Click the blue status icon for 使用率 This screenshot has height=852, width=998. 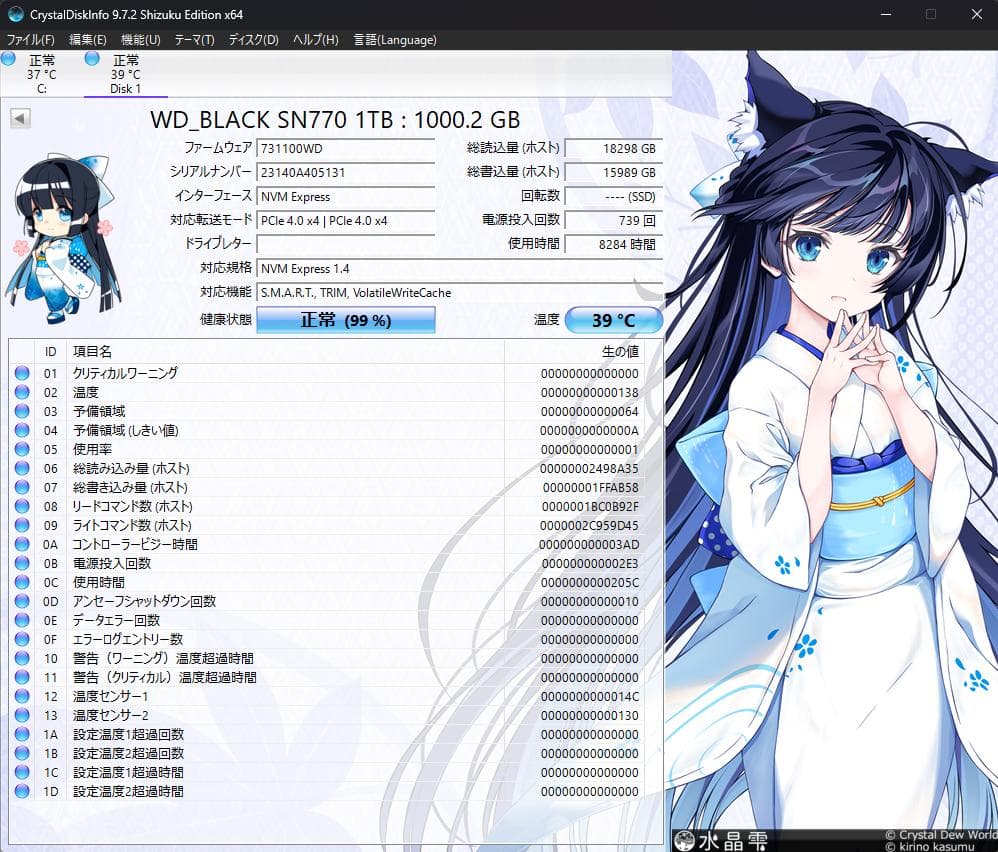(22, 449)
